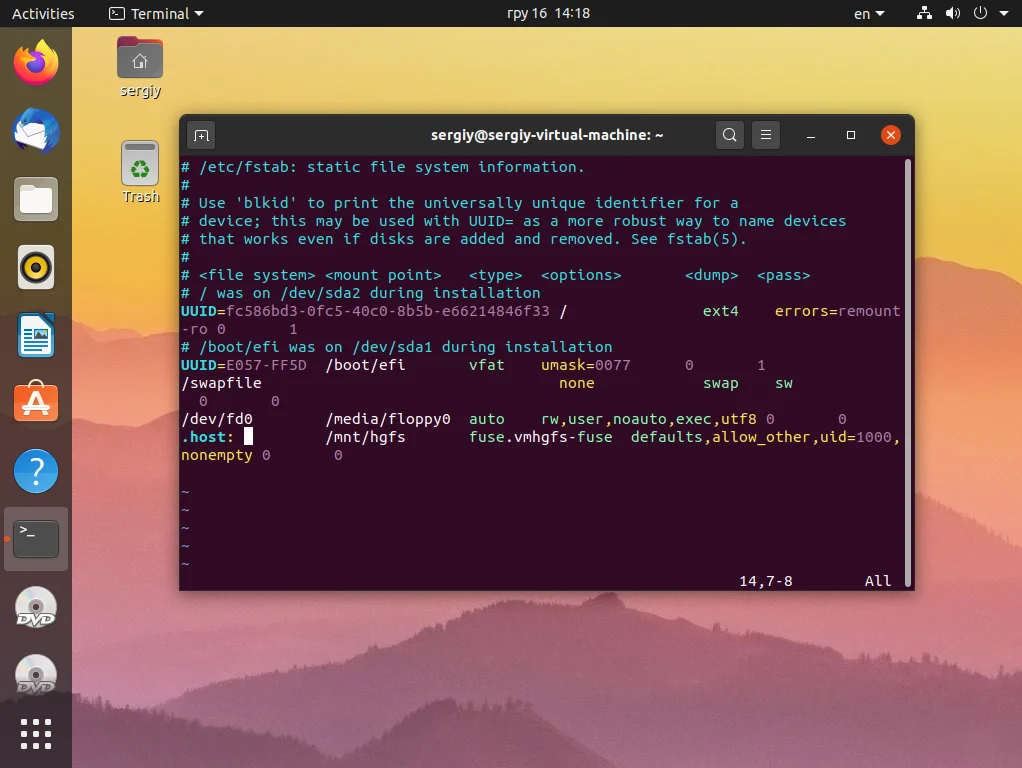Open the en keyboard layout dropdown
The height and width of the screenshot is (768, 1022).
pyautogui.click(x=869, y=14)
